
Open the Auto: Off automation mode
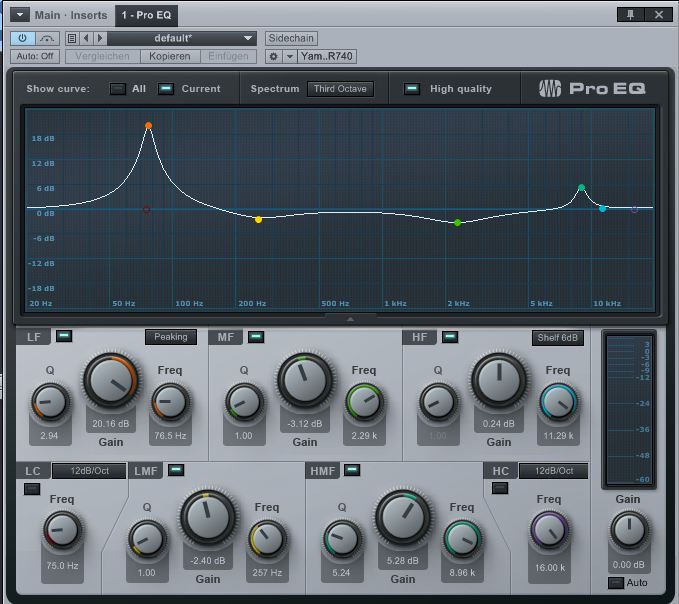35,56
